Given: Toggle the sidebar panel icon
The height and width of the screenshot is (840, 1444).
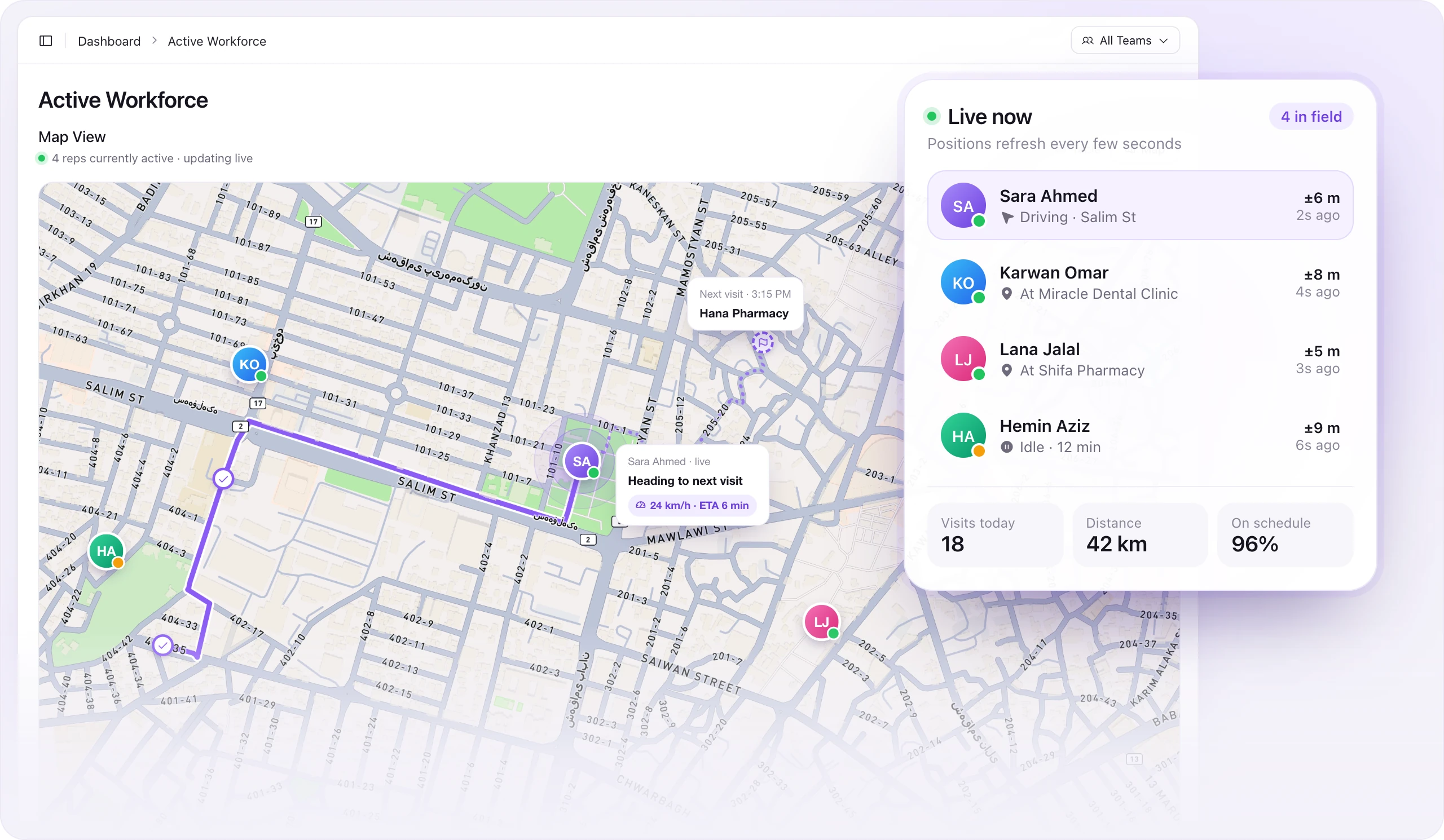Looking at the screenshot, I should click(x=46, y=41).
